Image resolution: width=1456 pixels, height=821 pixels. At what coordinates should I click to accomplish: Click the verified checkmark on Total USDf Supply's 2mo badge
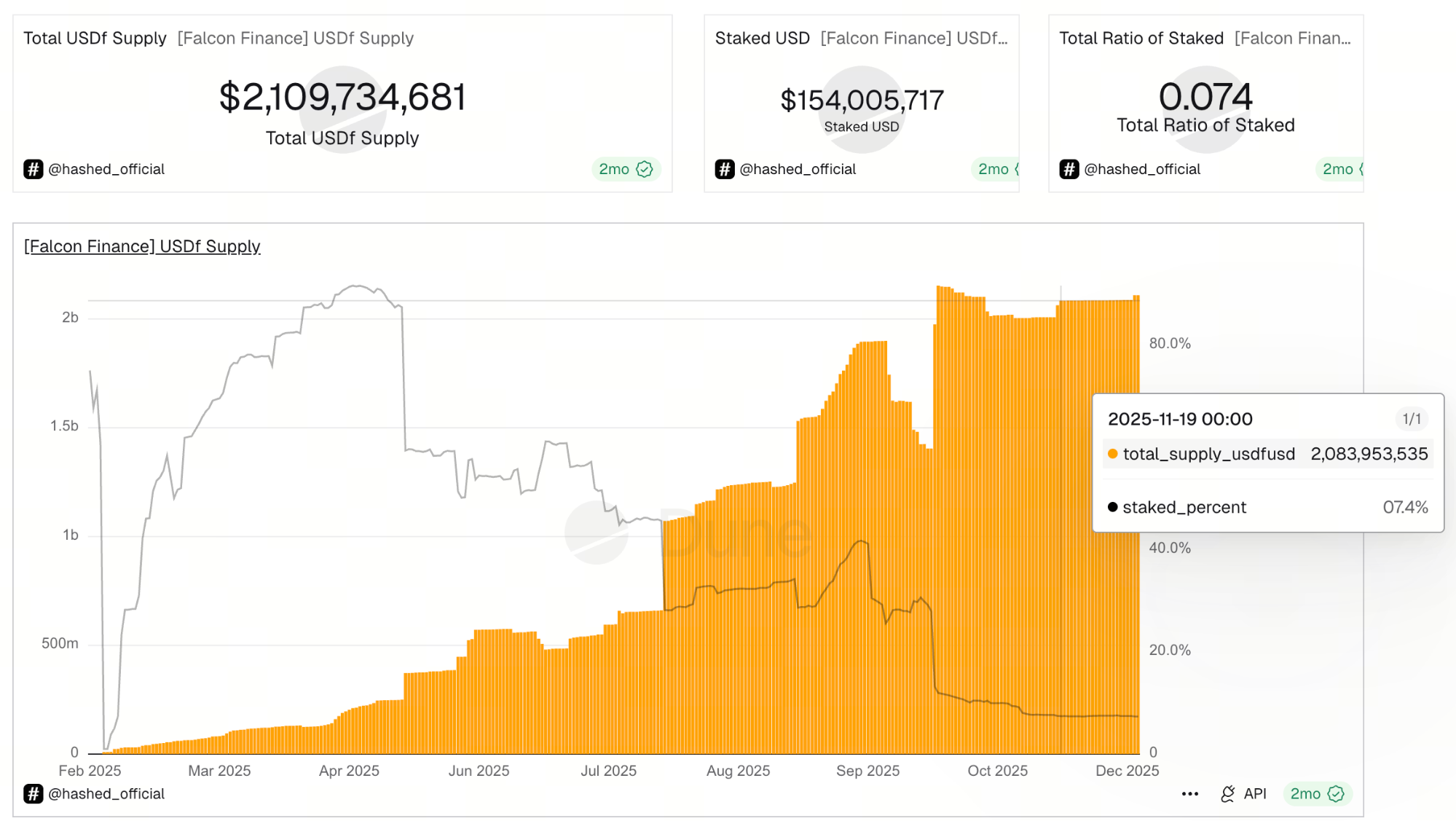pos(643,168)
